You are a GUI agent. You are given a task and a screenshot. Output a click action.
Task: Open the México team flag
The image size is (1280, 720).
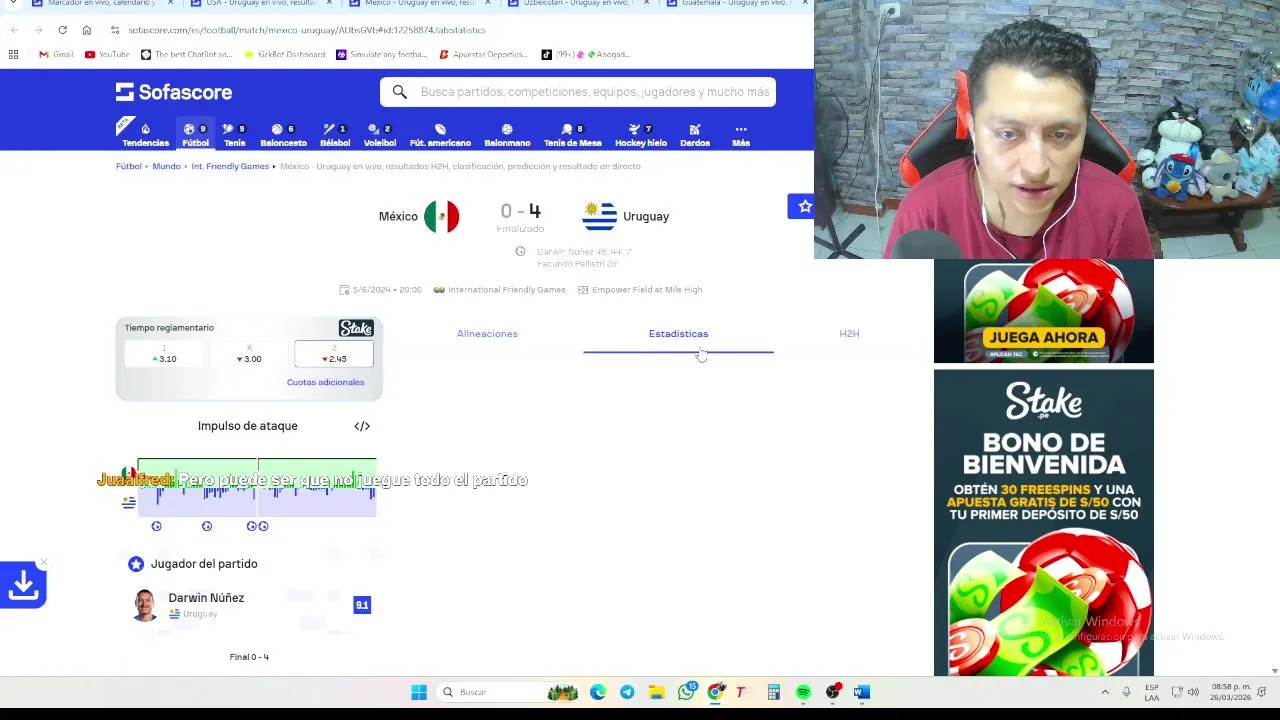click(441, 216)
